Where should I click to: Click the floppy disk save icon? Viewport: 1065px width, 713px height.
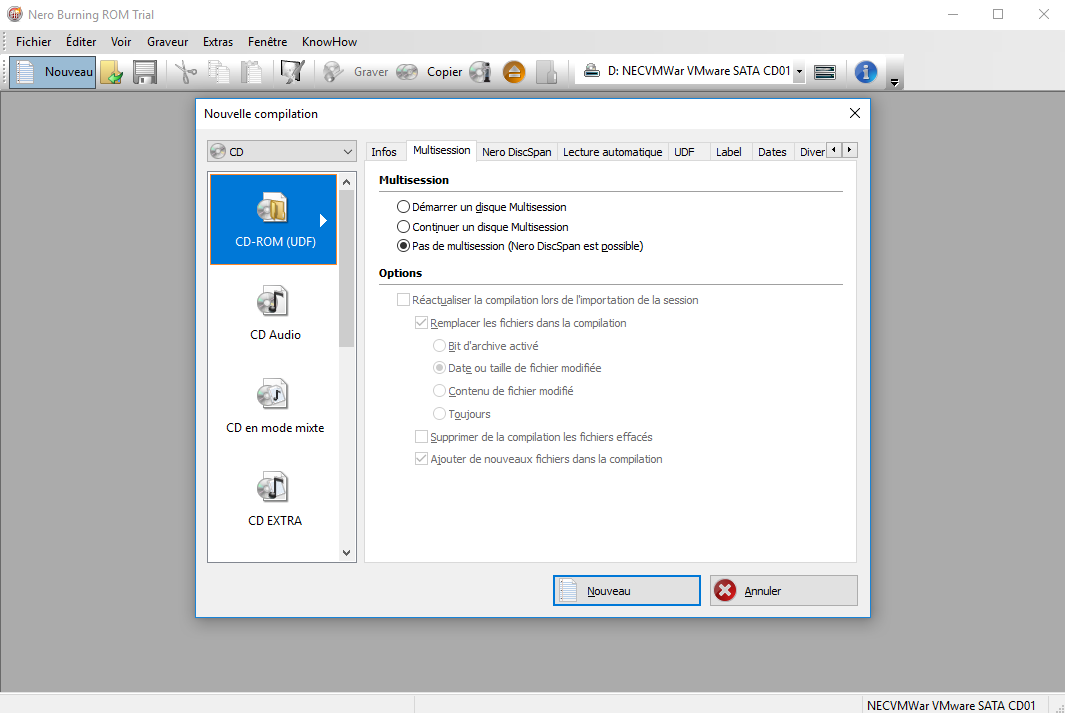(x=145, y=72)
